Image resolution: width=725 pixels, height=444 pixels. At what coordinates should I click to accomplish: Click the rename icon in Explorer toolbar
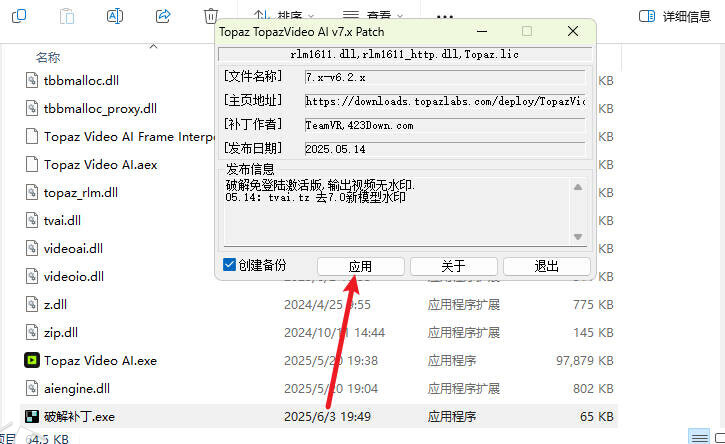click(x=115, y=16)
